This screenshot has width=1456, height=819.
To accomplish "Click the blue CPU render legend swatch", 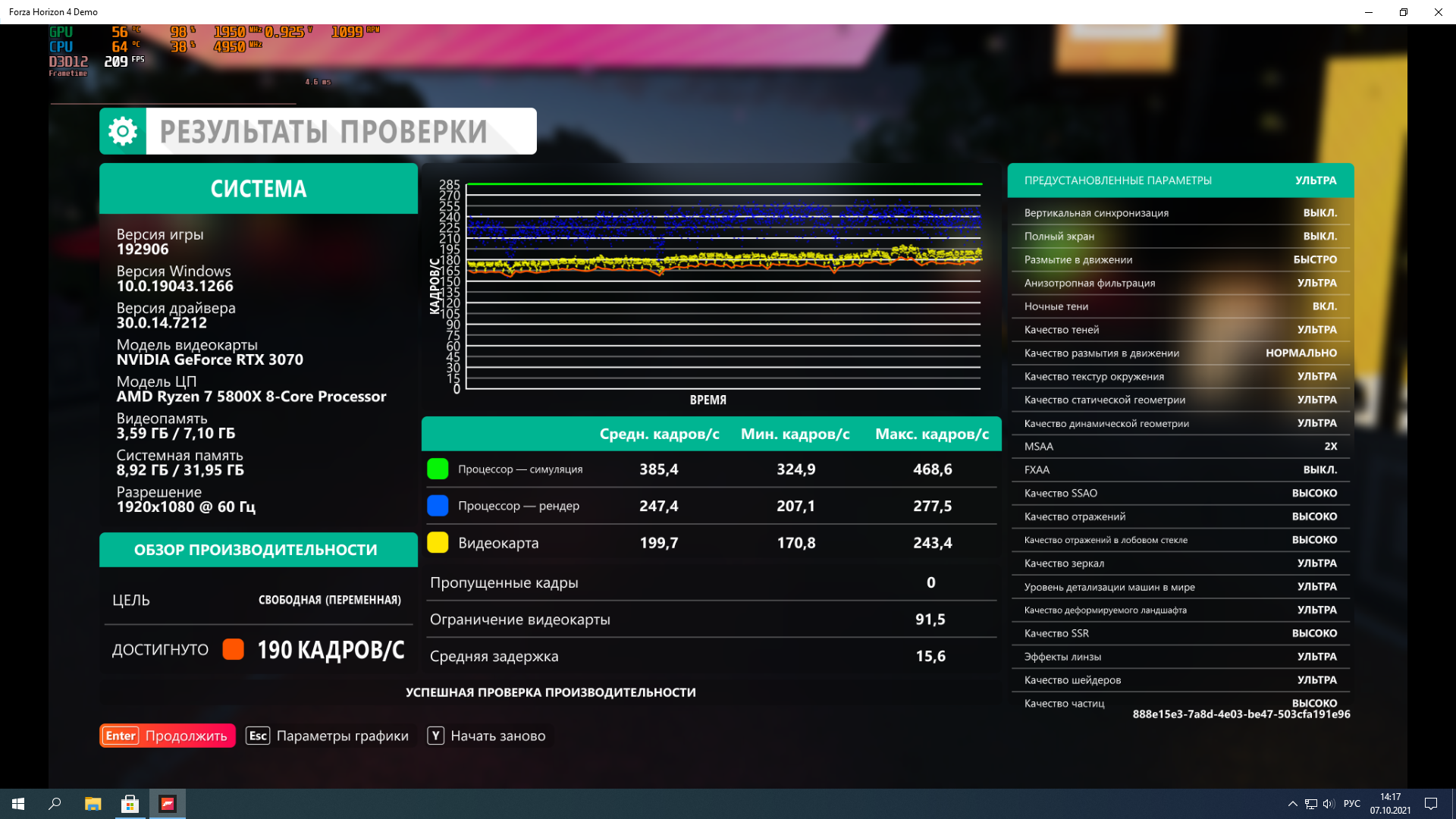I will pos(438,506).
